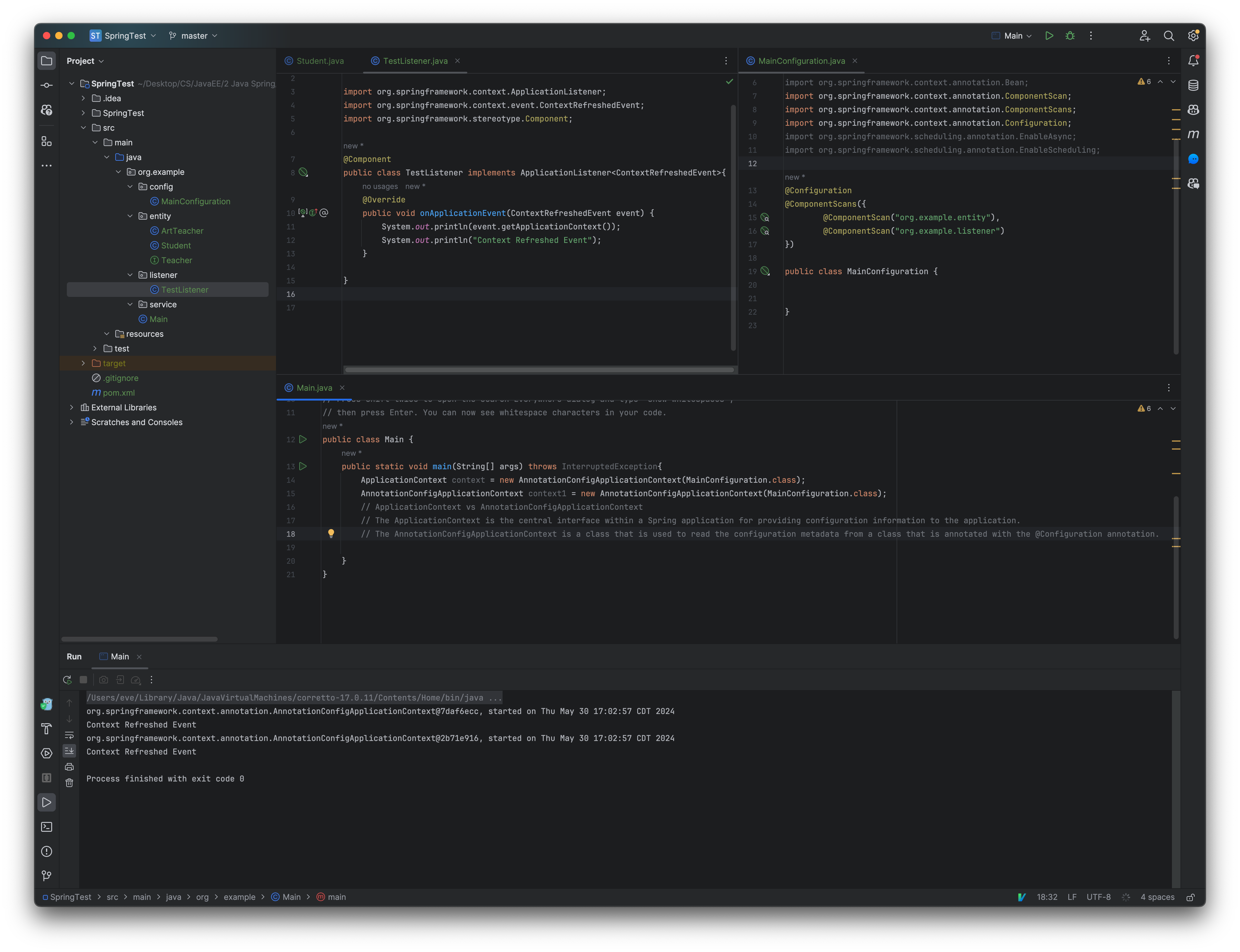
Task: Rerun the Main run configuration
Action: click(67, 679)
